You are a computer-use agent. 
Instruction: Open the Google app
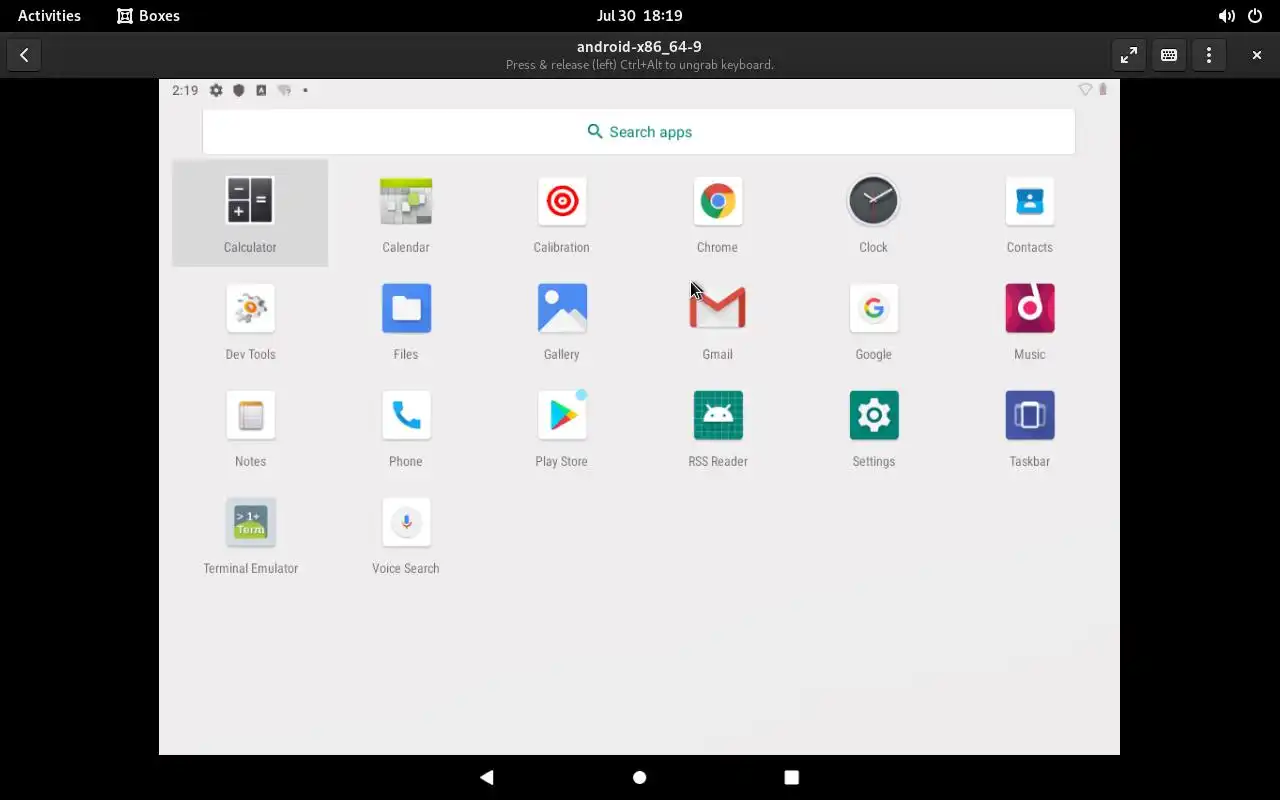(x=873, y=320)
